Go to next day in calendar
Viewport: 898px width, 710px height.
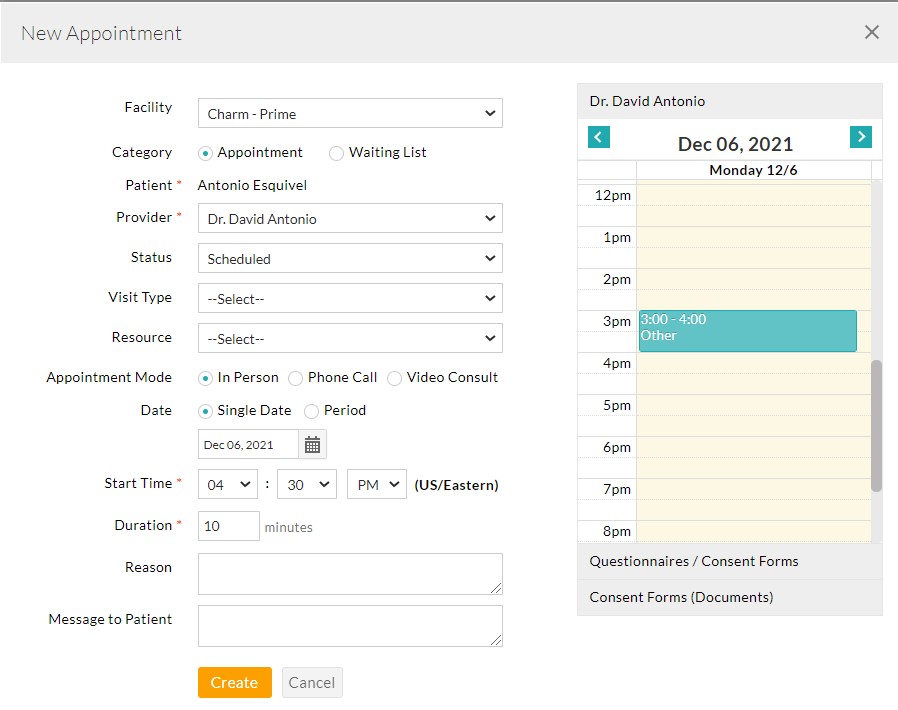click(x=860, y=137)
